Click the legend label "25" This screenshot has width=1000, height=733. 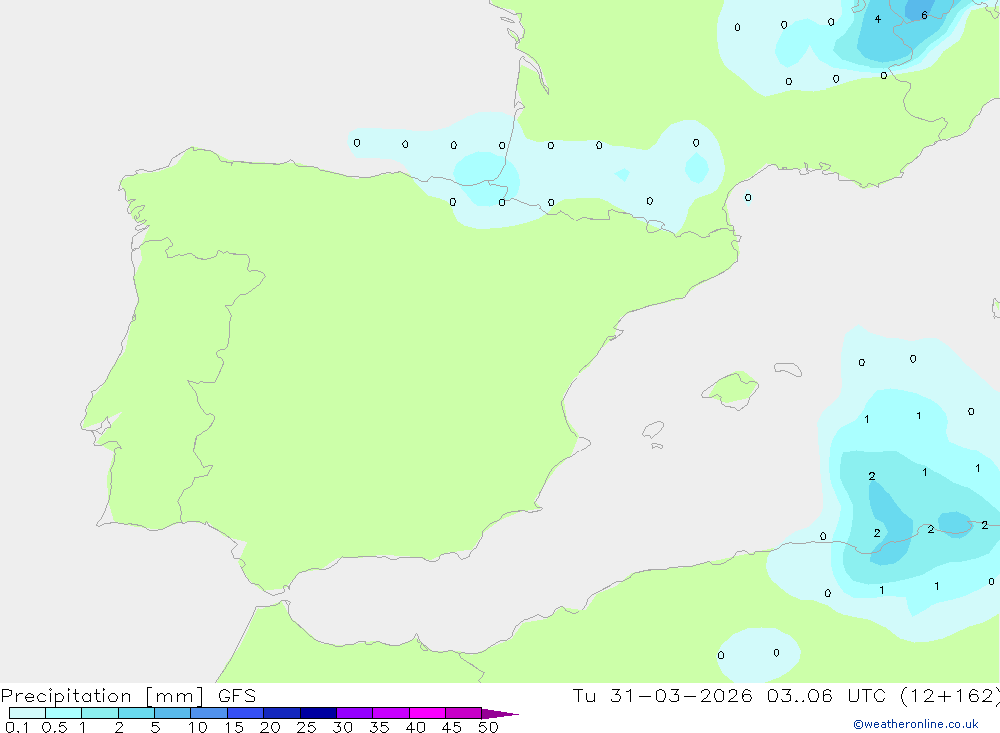(307, 727)
